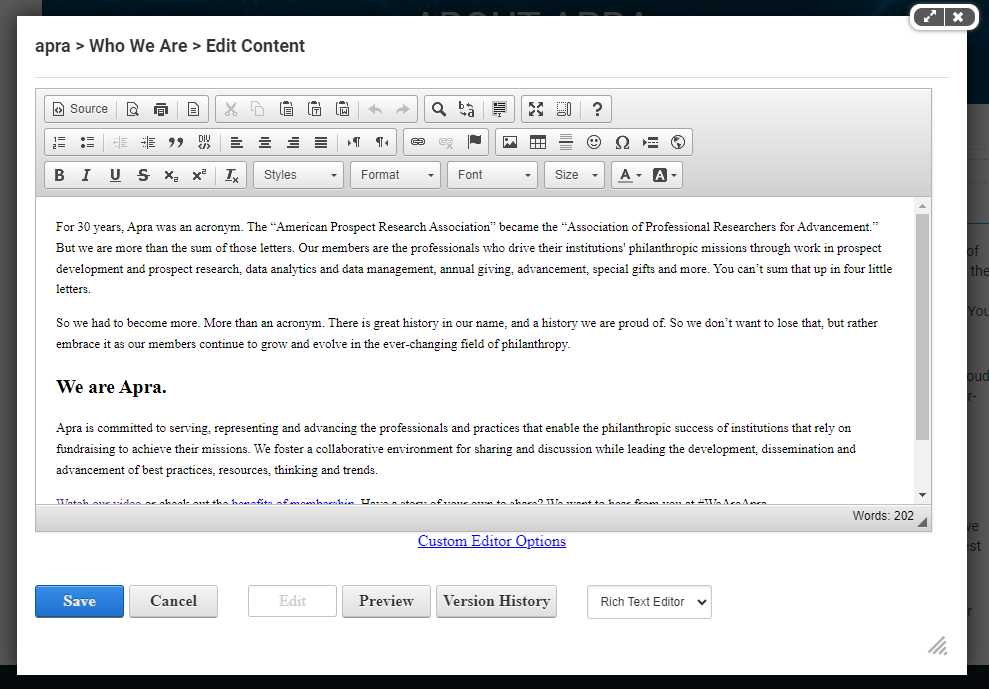Insert a Table
The height and width of the screenshot is (689, 989).
click(x=538, y=143)
